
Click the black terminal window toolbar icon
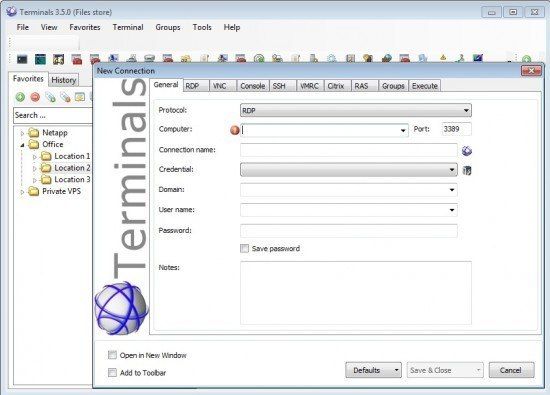[22, 59]
